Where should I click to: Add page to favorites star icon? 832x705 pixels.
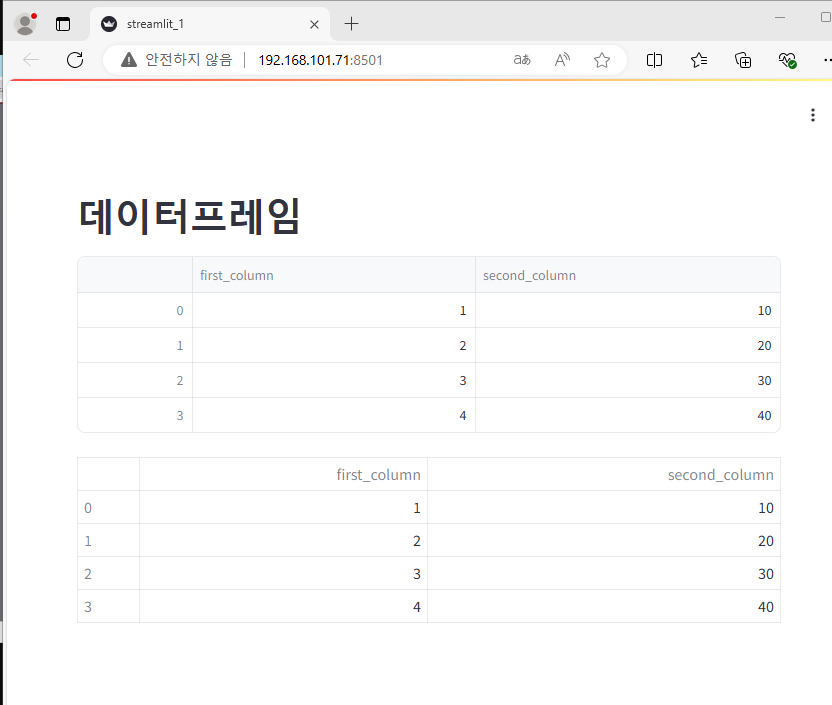click(x=602, y=60)
